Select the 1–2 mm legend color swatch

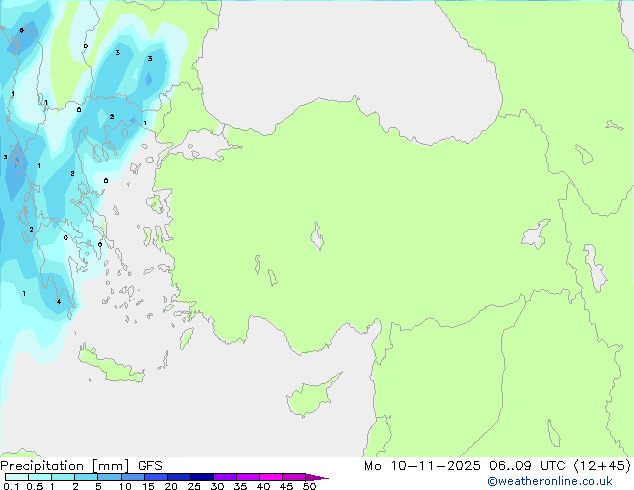(x=63, y=477)
